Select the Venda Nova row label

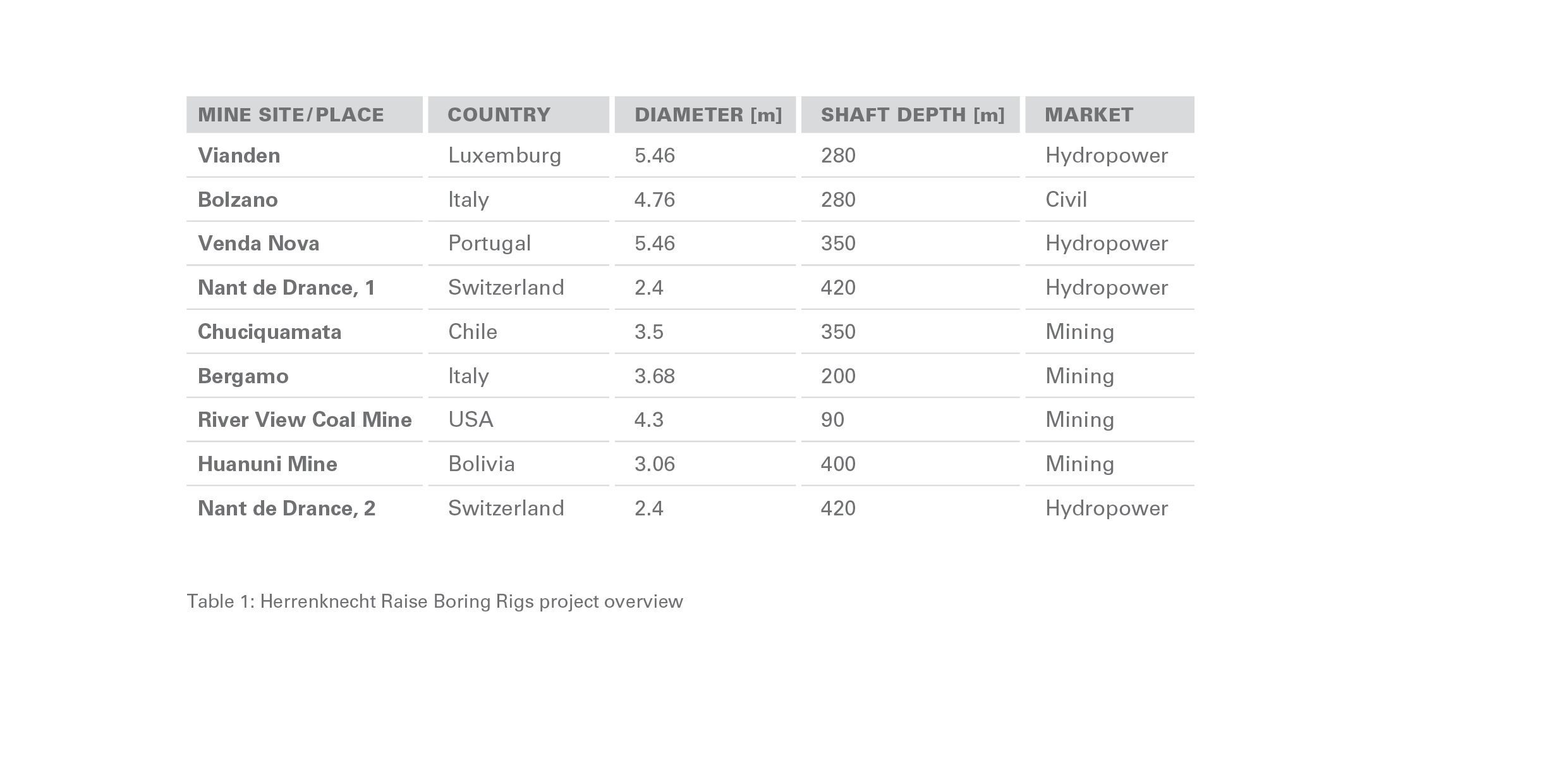(x=258, y=243)
